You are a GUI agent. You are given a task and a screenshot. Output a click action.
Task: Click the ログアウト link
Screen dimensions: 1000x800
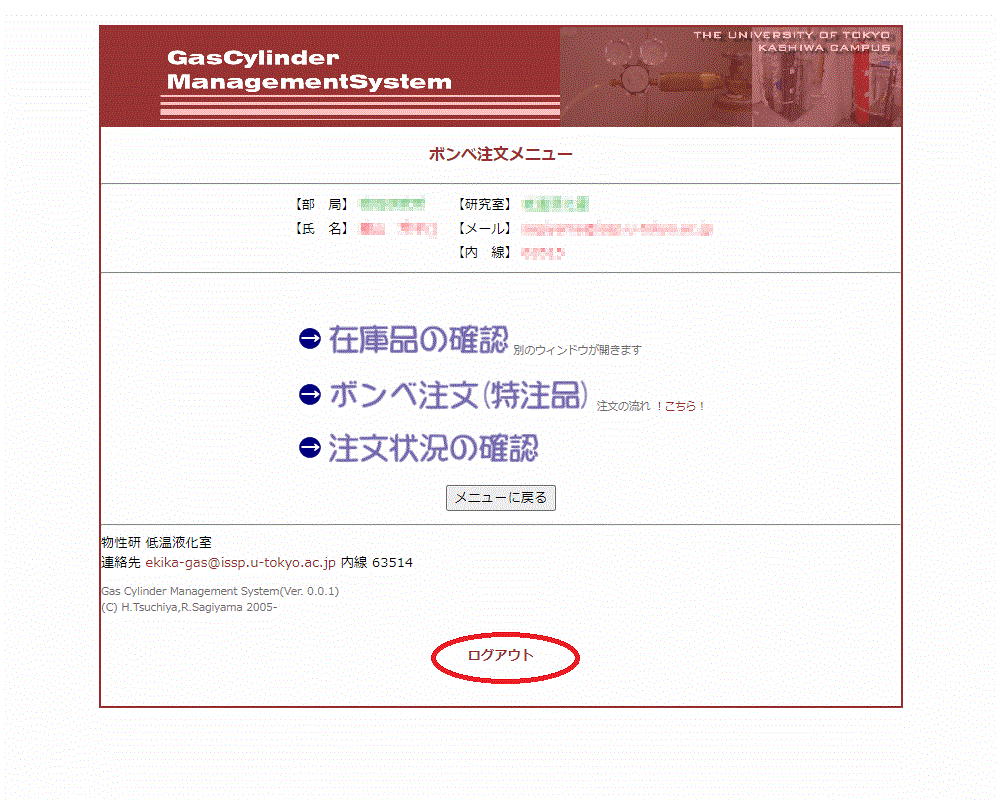pyautogui.click(x=501, y=655)
